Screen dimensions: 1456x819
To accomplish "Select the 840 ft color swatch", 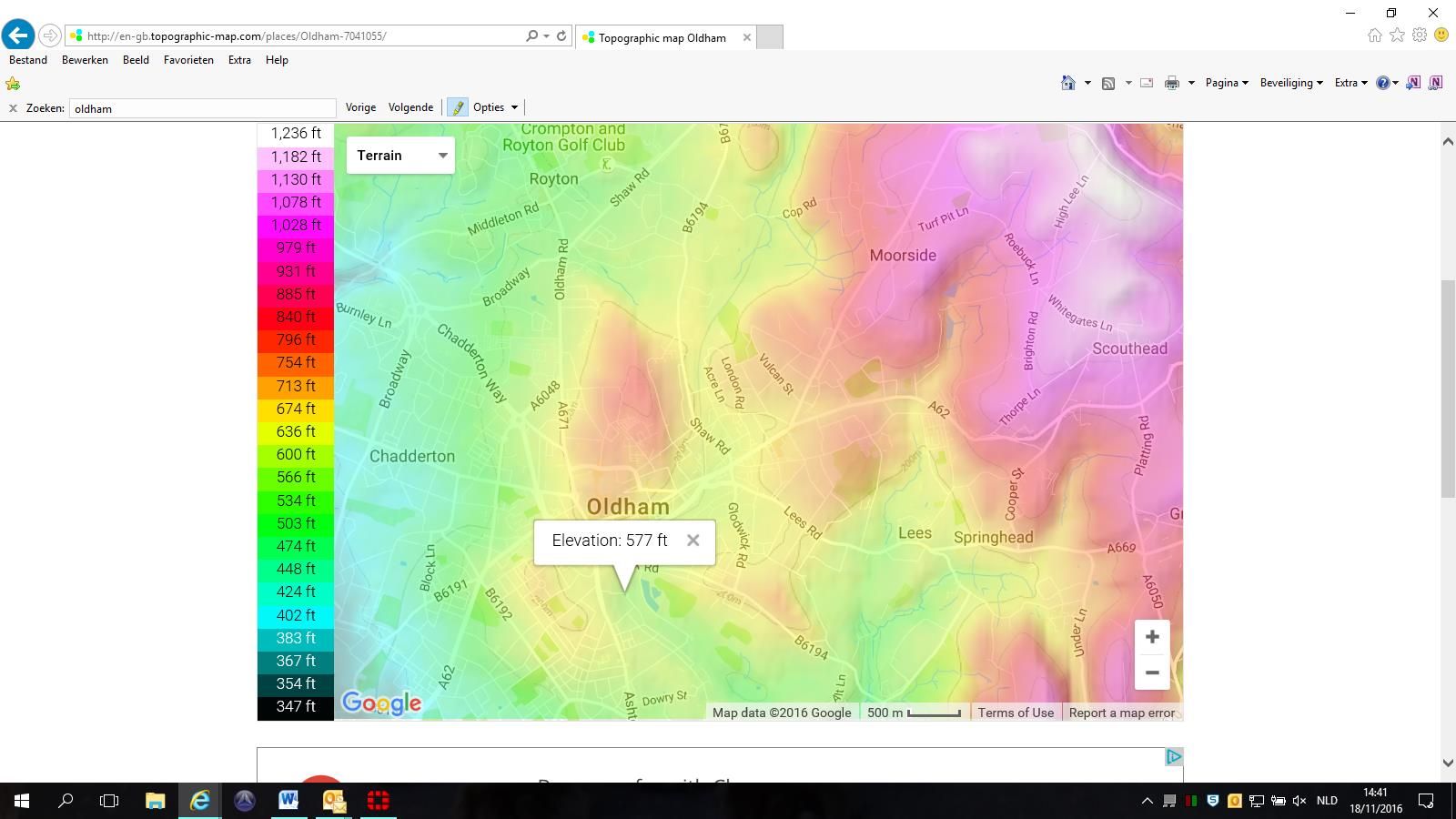I will point(296,317).
